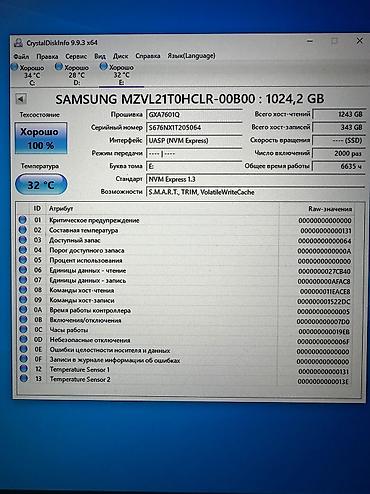Click the status dot for Единицы данных - чтение
The height and width of the screenshot is (494, 370).
[23, 270]
